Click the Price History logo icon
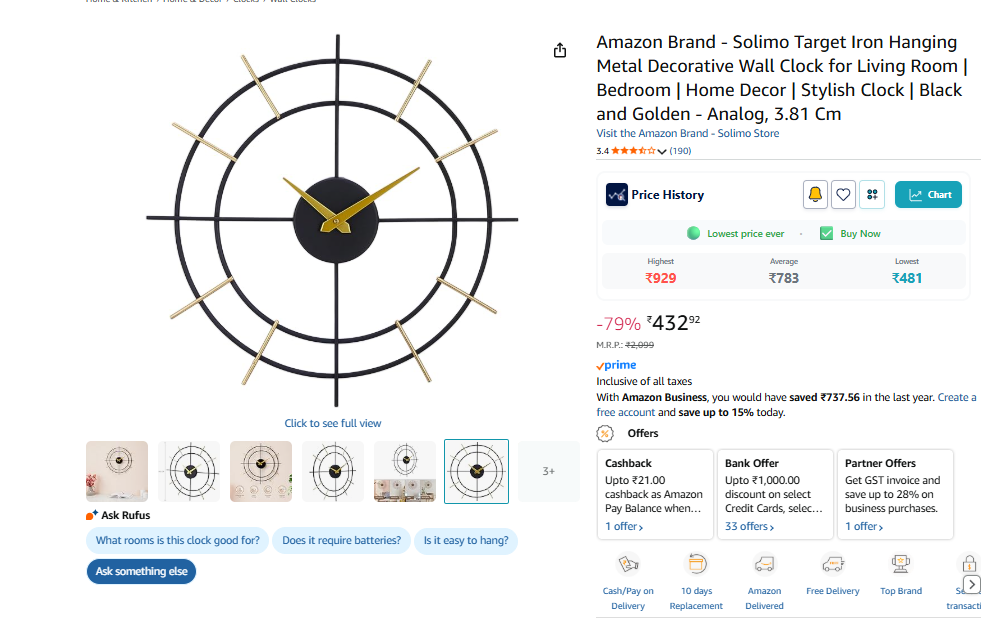The height and width of the screenshot is (629, 996). point(617,195)
